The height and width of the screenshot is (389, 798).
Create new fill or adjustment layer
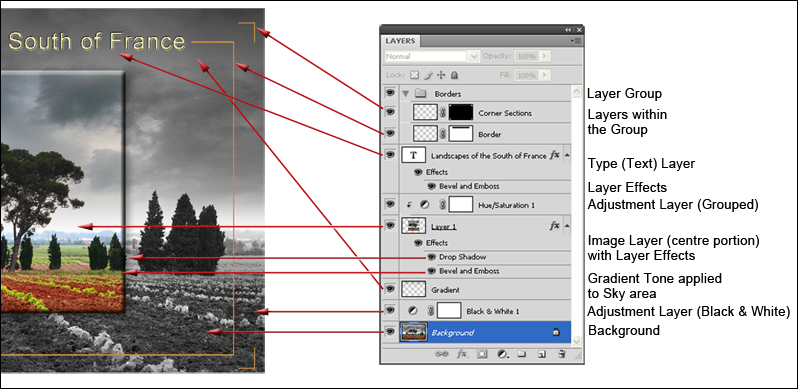(x=502, y=354)
